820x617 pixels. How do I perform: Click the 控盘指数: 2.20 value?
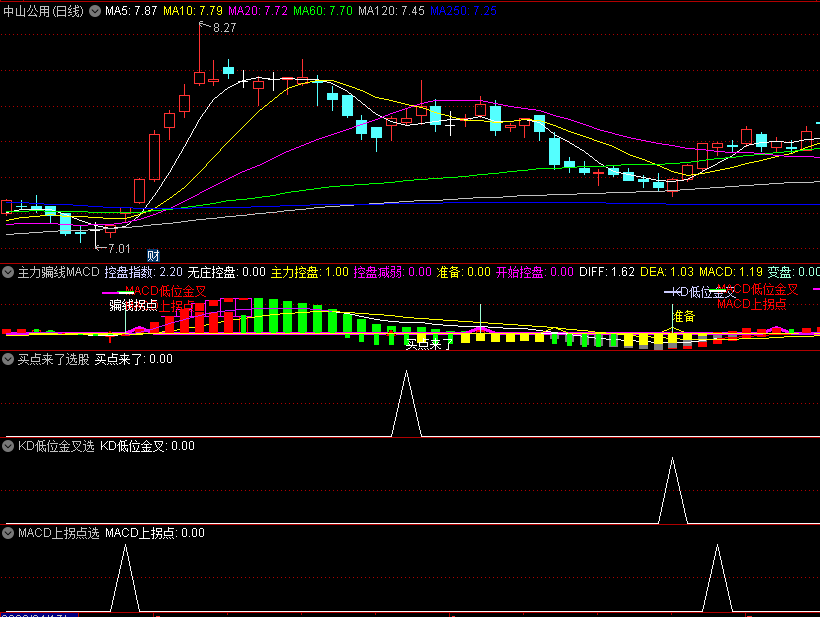[144, 272]
